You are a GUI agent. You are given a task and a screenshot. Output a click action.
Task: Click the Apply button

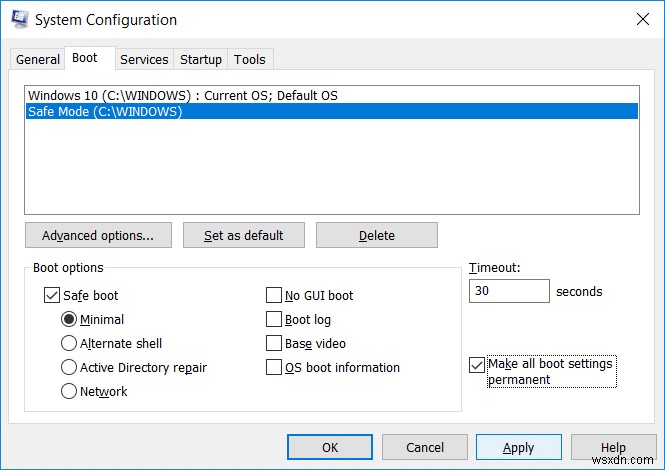coord(518,447)
